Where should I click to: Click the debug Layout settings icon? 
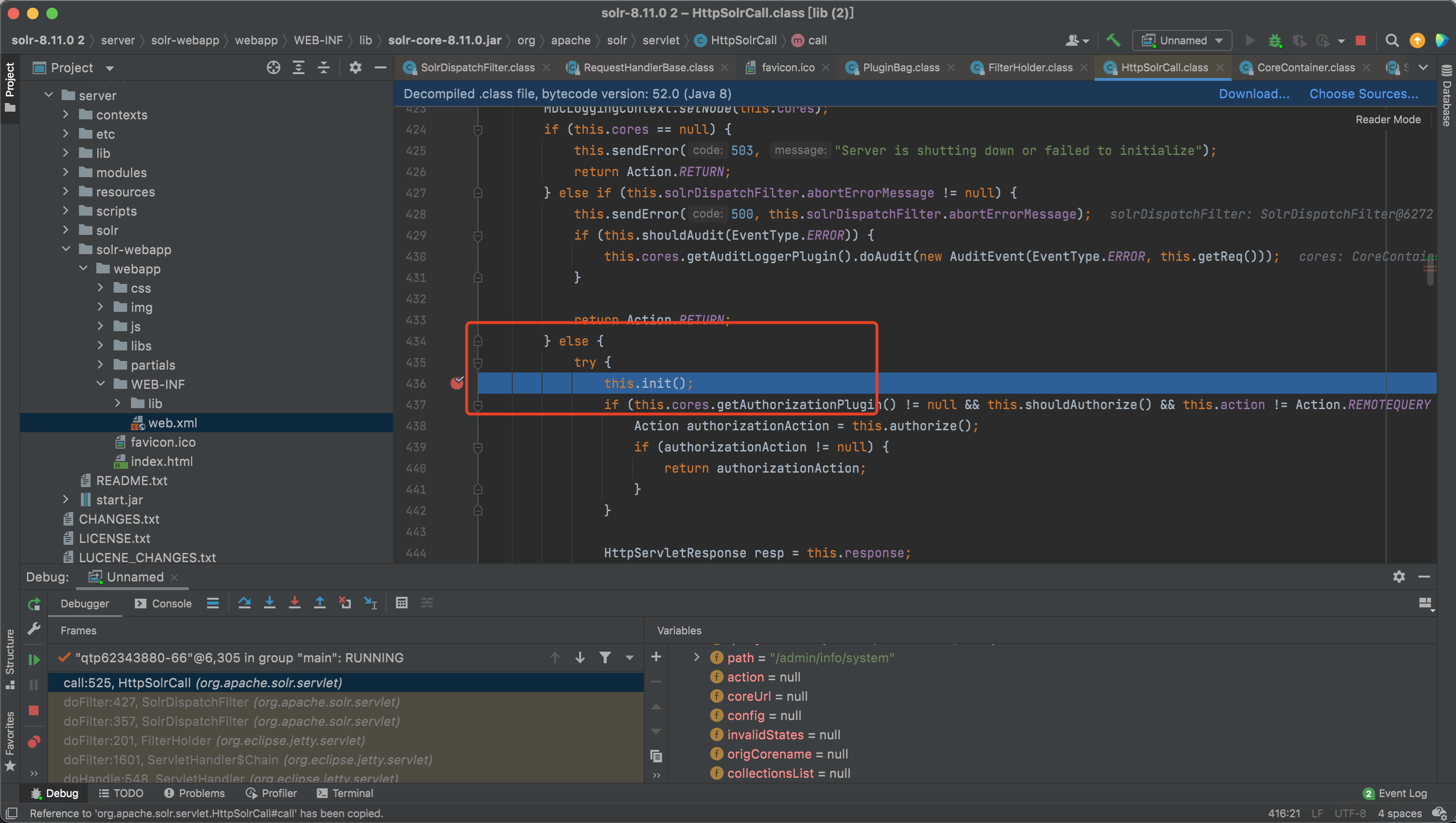[1426, 604]
